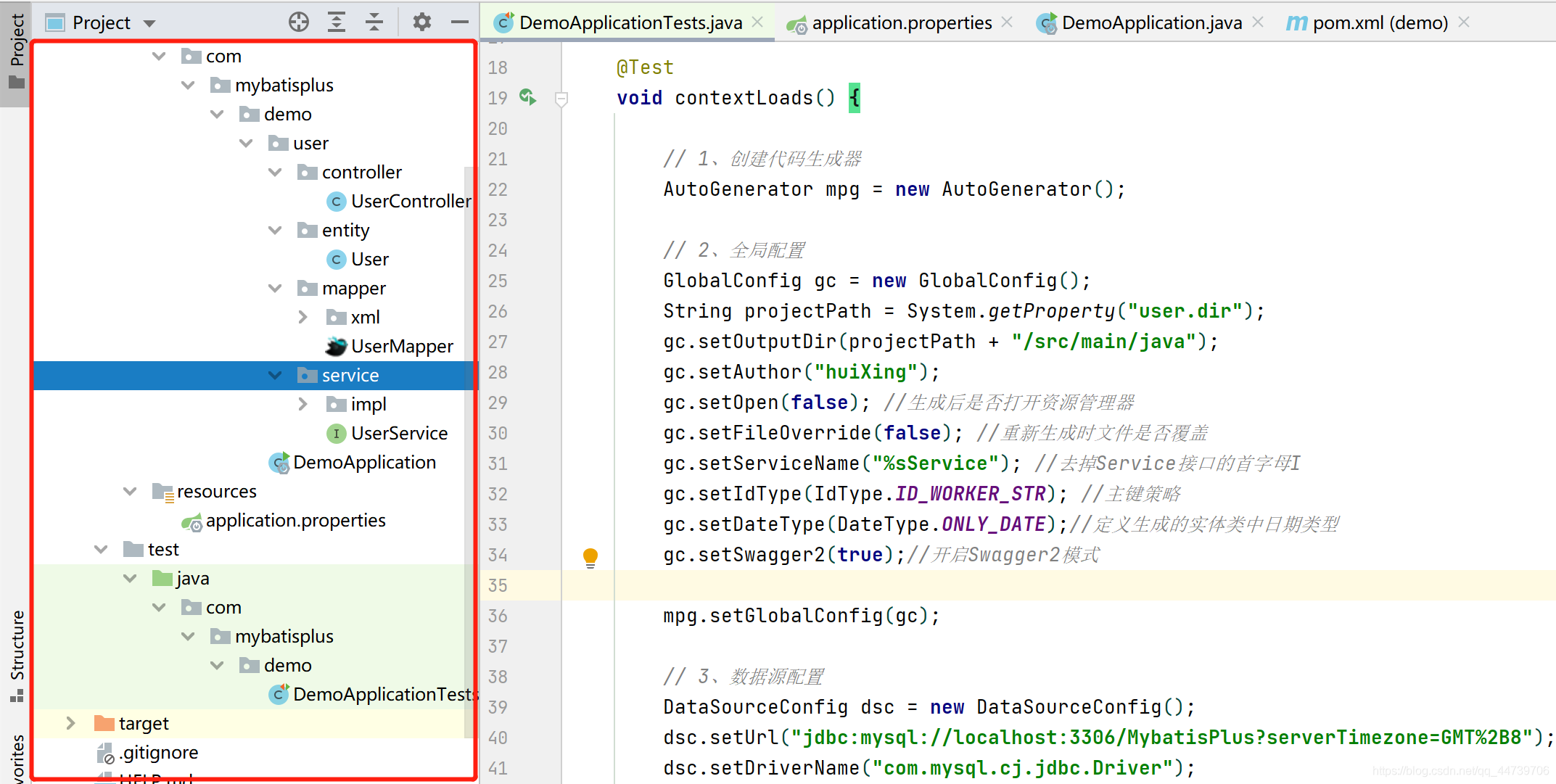Open Project view dropdown arrow

(x=149, y=24)
